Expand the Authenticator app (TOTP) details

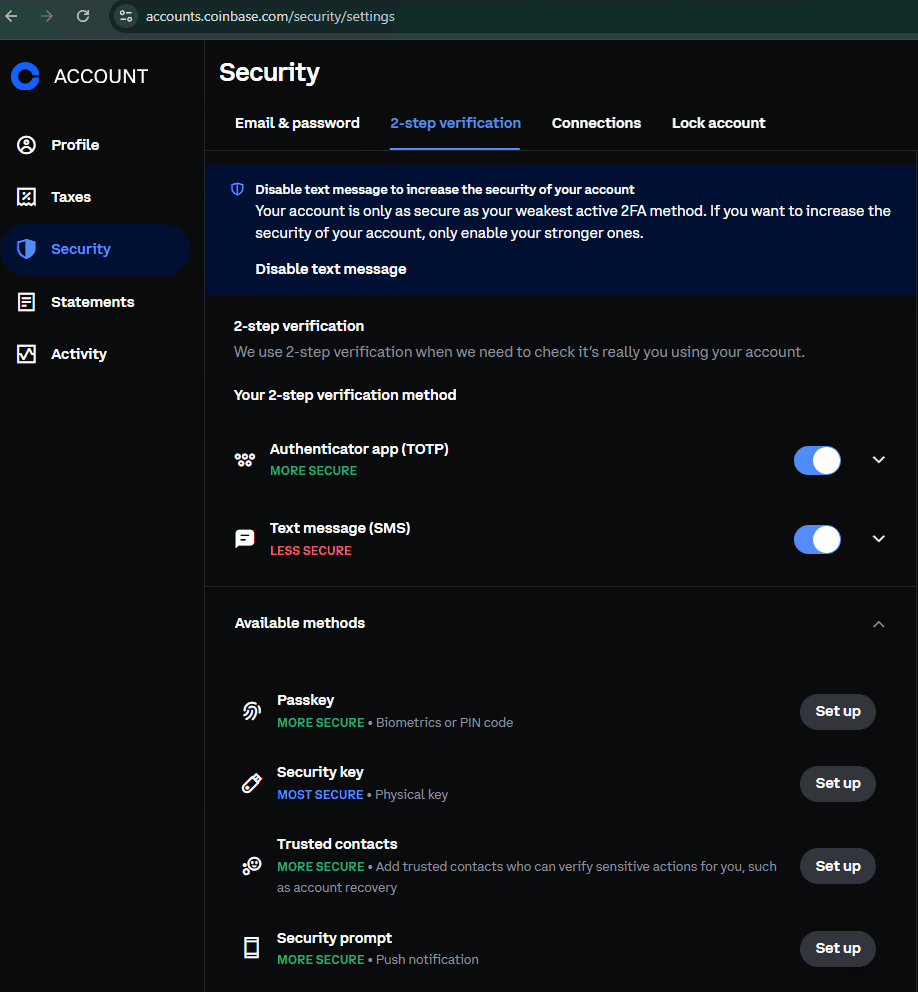click(x=878, y=460)
